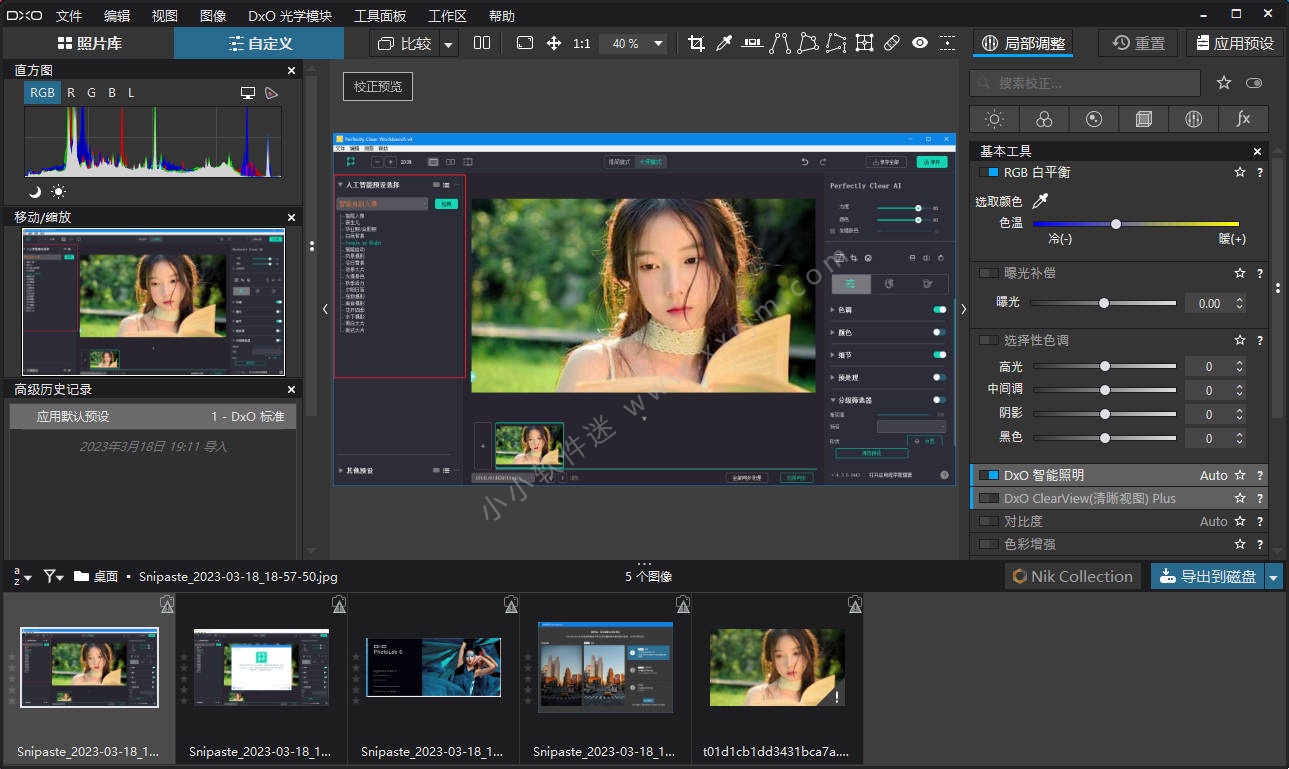
Task: Favorite the RGB 白平衡 tool star
Action: pyautogui.click(x=1240, y=172)
